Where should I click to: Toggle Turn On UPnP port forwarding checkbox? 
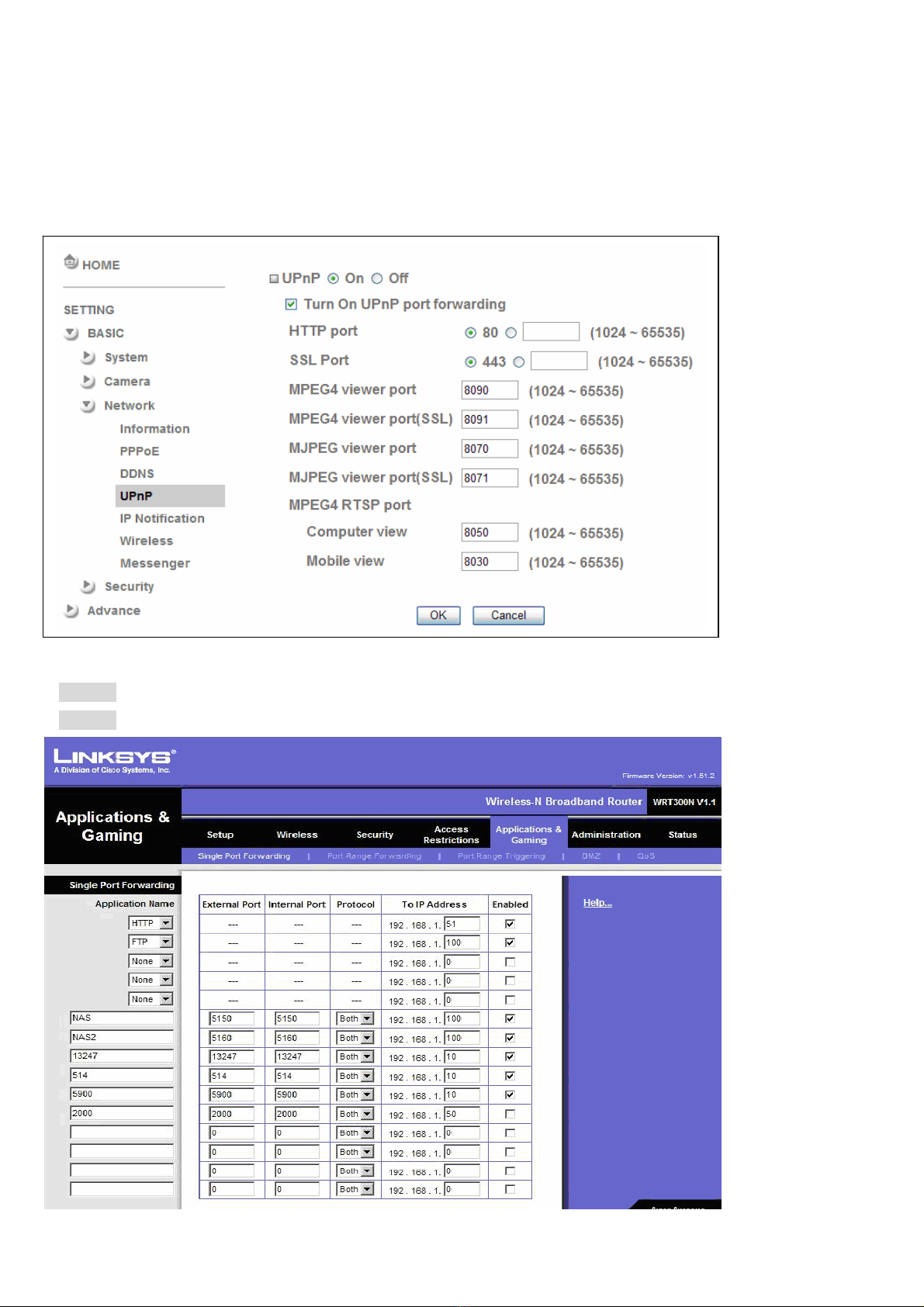(x=292, y=304)
